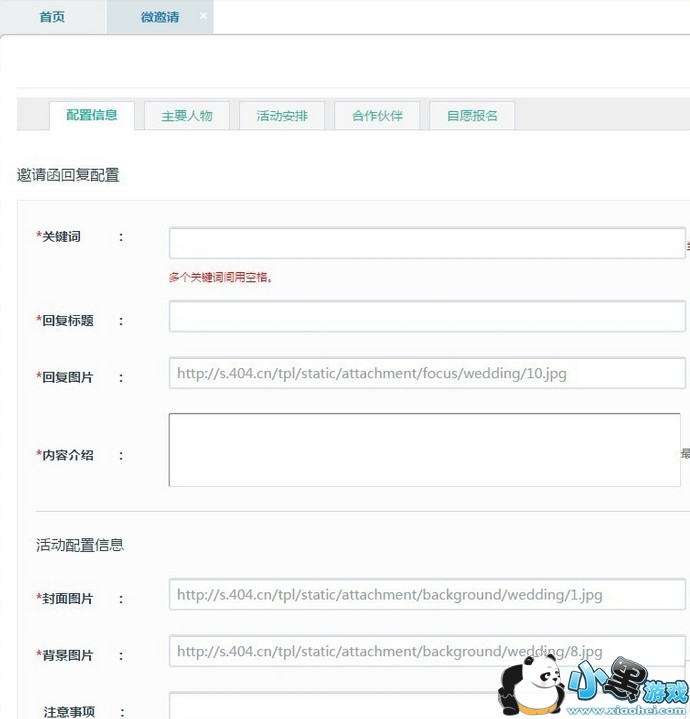
Task: Click the 背景图片 URL field
Action: point(427,651)
